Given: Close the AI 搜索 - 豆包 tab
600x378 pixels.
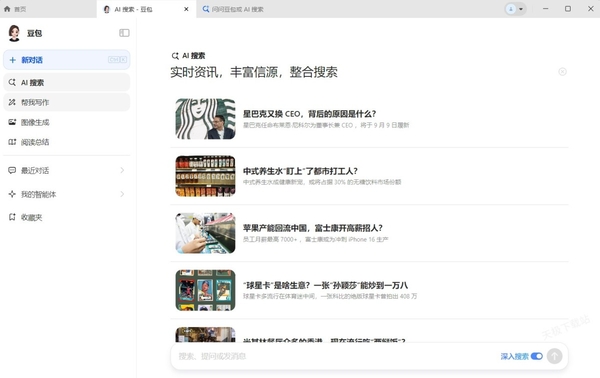Looking at the screenshot, I should (186, 9).
